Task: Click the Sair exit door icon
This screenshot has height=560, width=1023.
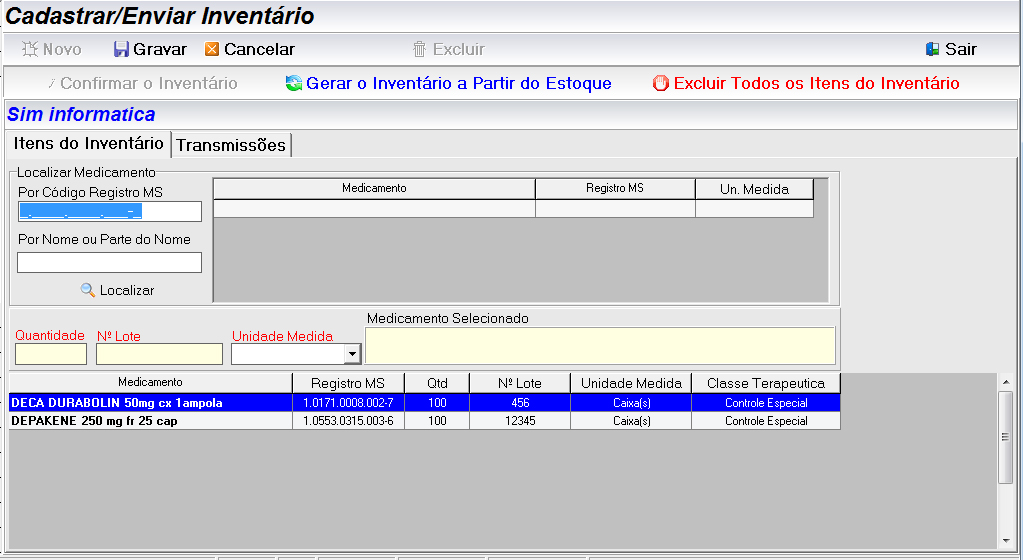Action: [x=932, y=49]
